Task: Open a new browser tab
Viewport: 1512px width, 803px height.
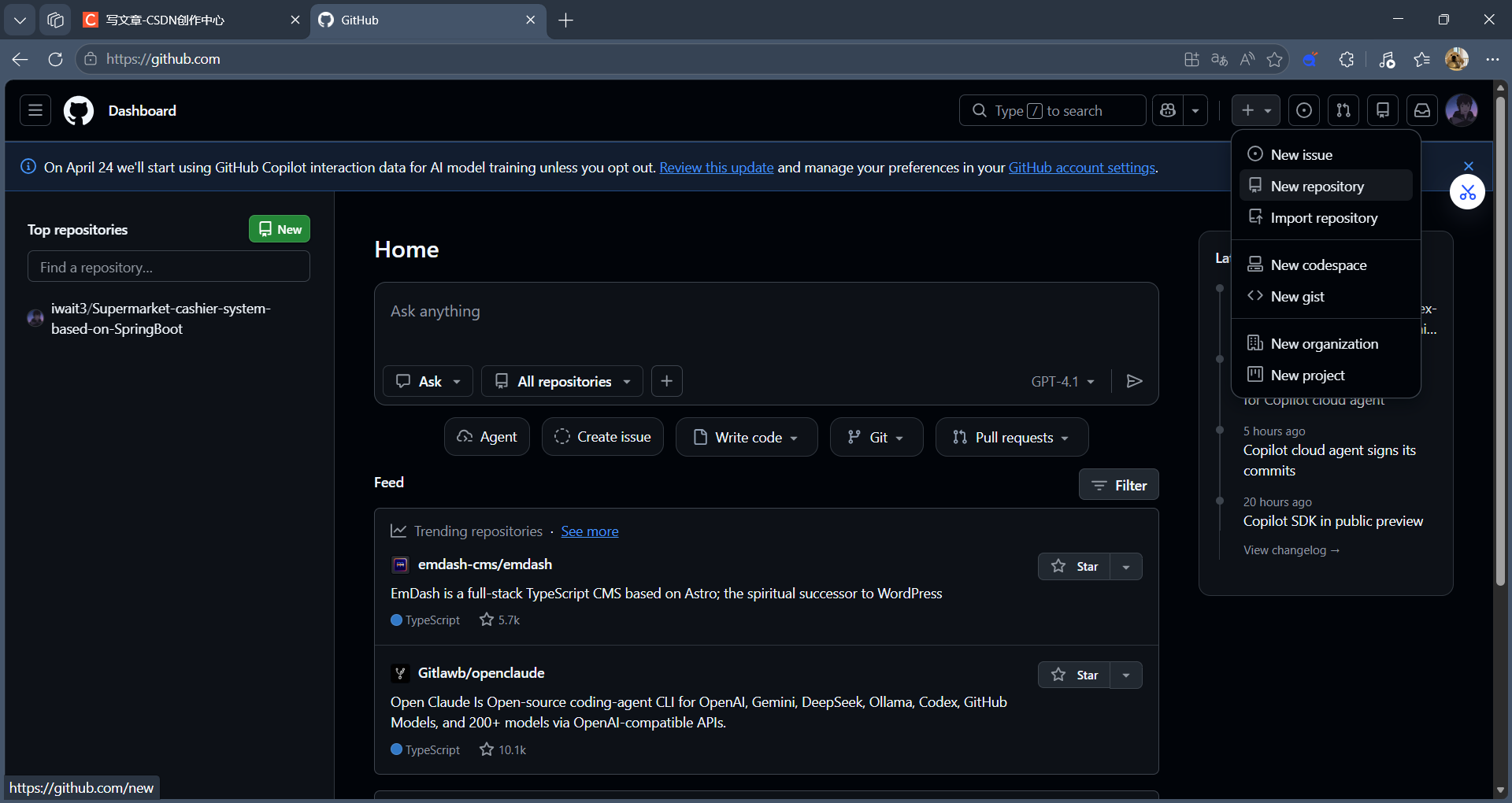Action: [x=565, y=20]
